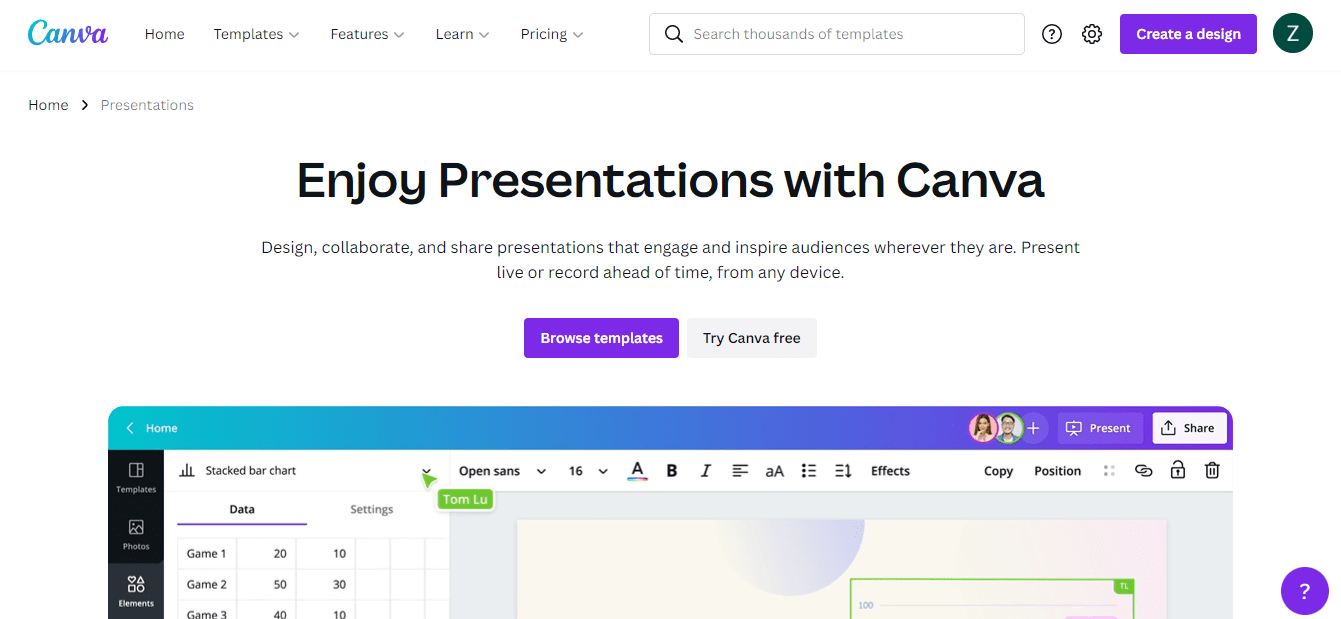Click the search templates input field
This screenshot has width=1341, height=619.
pyautogui.click(x=836, y=34)
